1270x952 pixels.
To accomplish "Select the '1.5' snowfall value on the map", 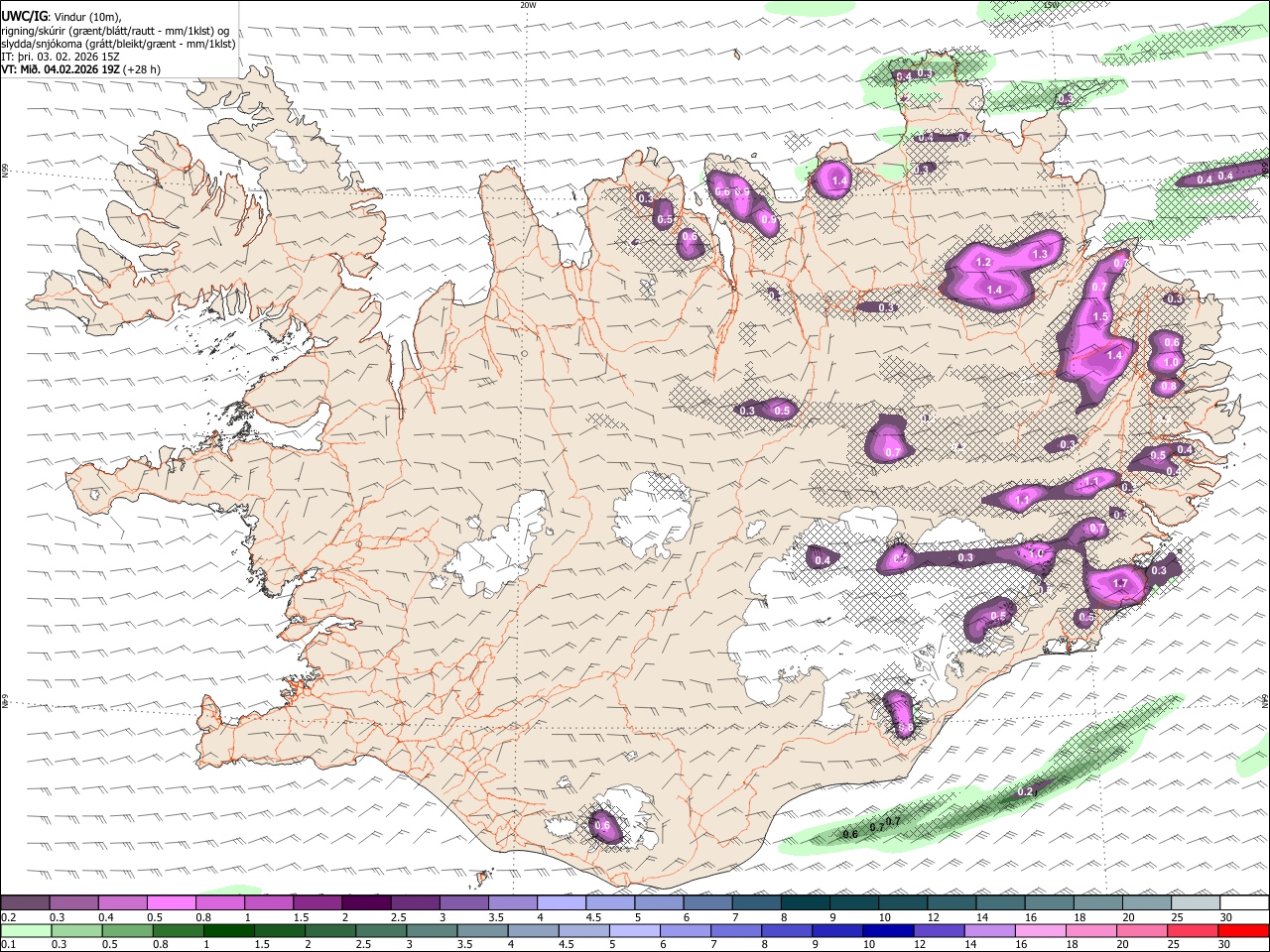I will pos(1099,317).
